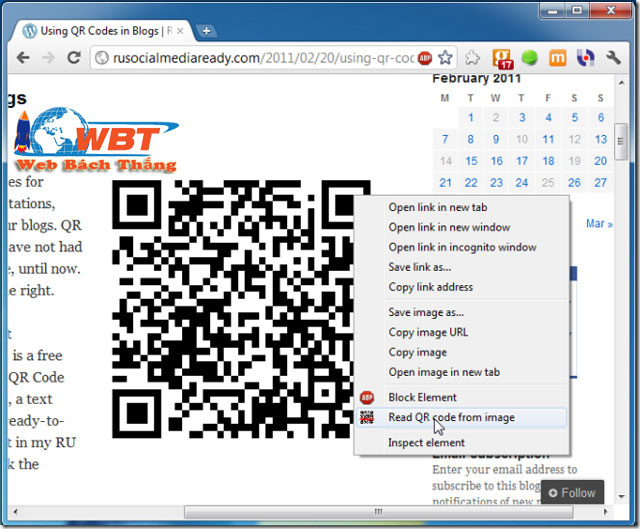
Task: Open the puzzle piece extension icon
Action: [472, 58]
